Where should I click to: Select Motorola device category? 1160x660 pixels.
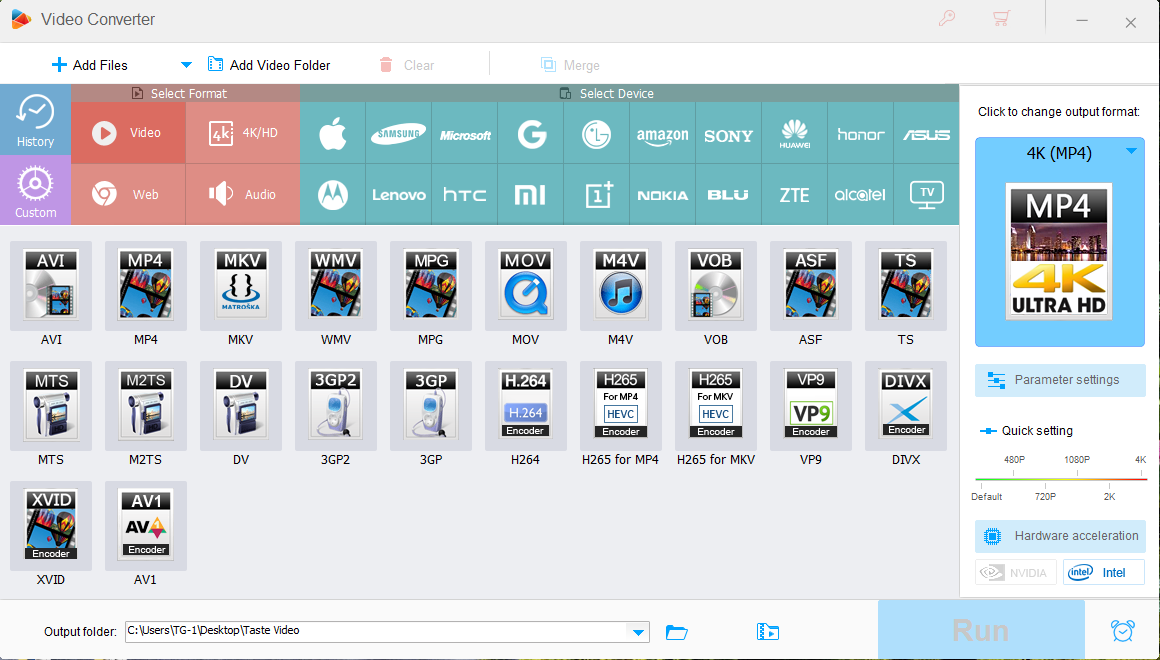333,195
